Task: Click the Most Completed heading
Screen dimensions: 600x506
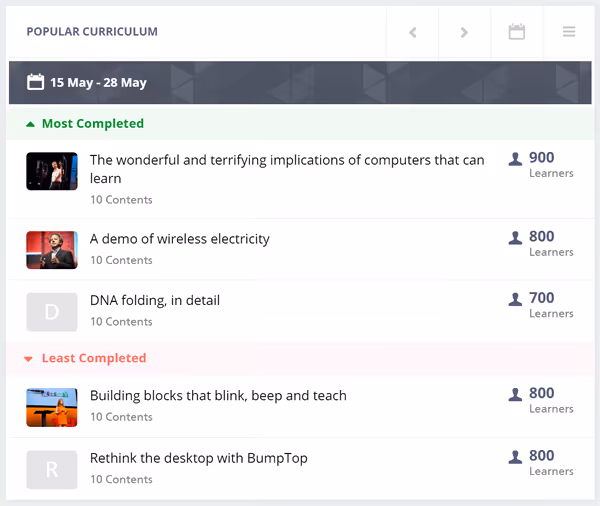Action: click(93, 124)
